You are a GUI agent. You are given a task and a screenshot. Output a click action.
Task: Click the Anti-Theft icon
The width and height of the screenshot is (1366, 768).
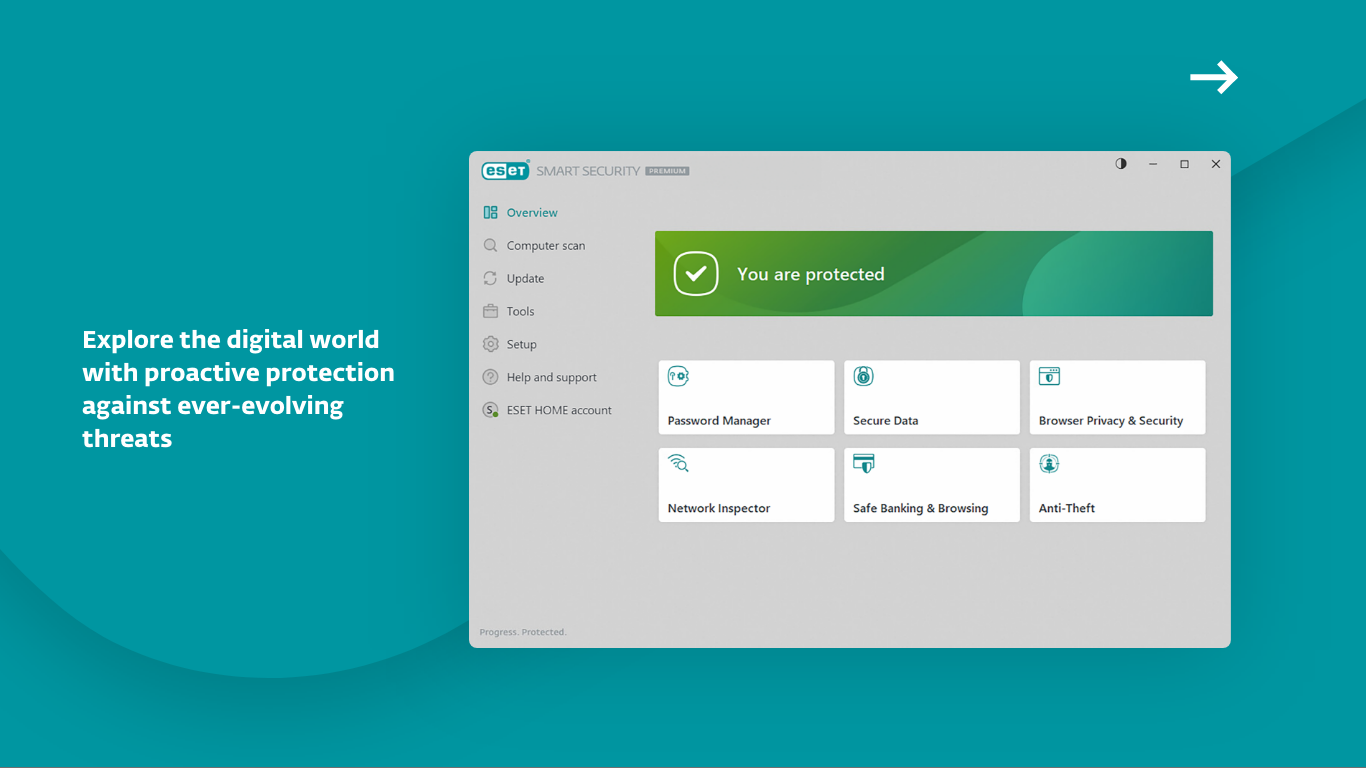coord(1049,463)
